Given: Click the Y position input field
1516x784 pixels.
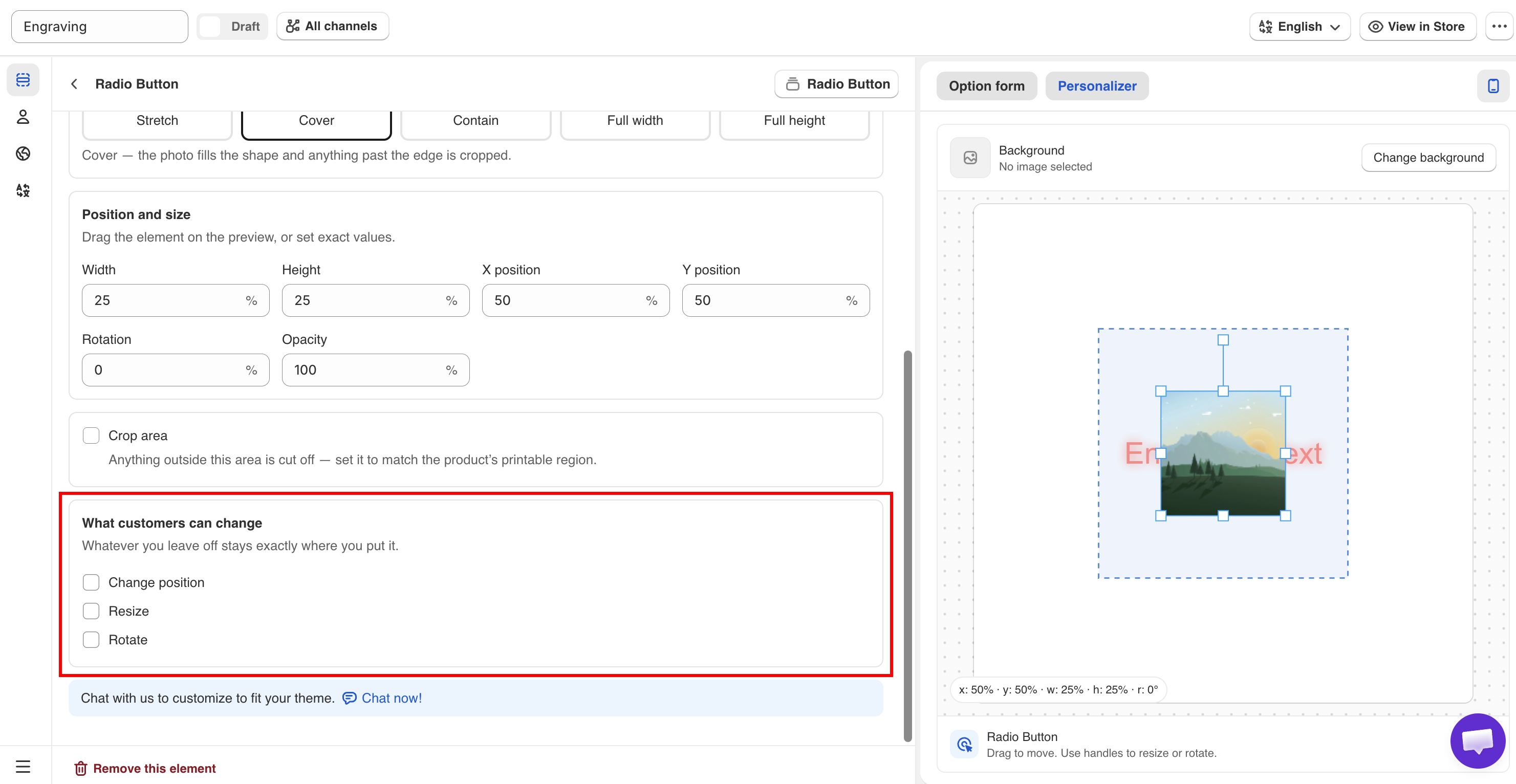Looking at the screenshot, I should coord(775,300).
